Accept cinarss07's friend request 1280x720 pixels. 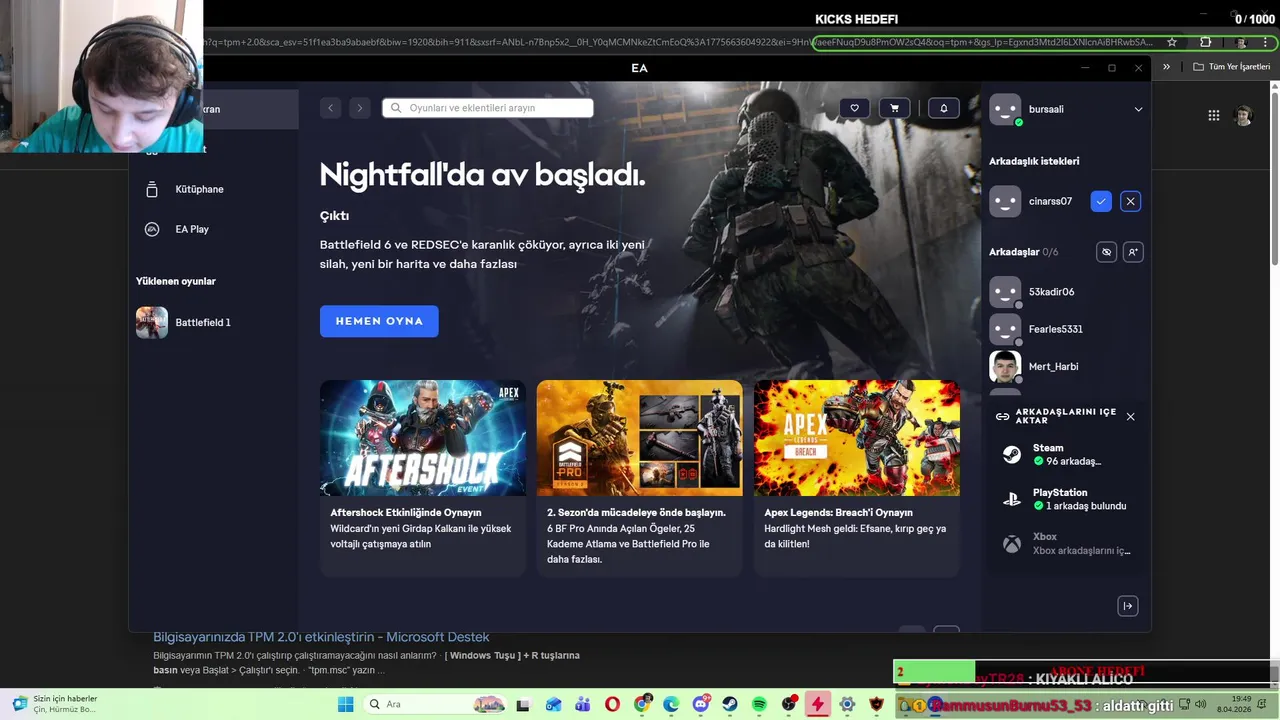coord(1101,201)
